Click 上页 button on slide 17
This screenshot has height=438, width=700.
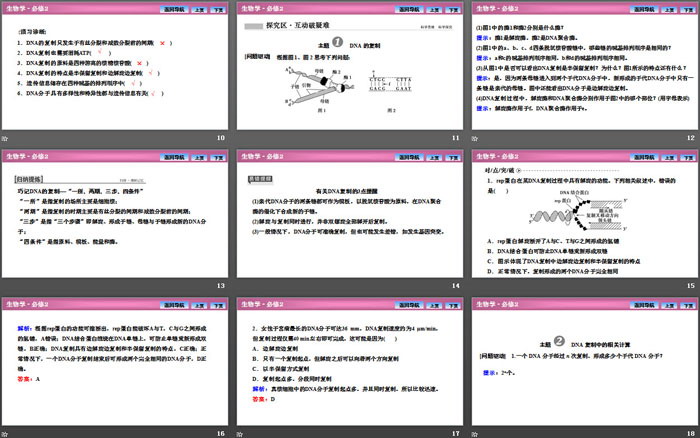[x=434, y=305]
